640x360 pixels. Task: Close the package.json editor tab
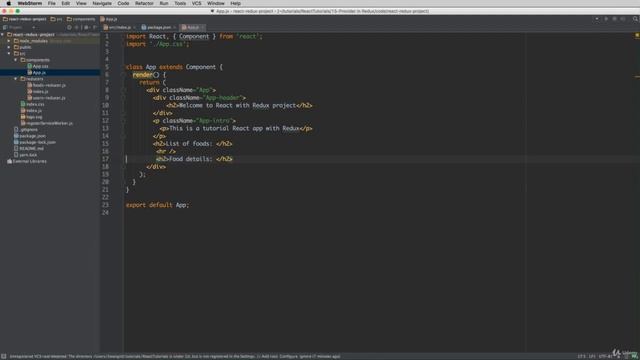pyautogui.click(x=174, y=27)
